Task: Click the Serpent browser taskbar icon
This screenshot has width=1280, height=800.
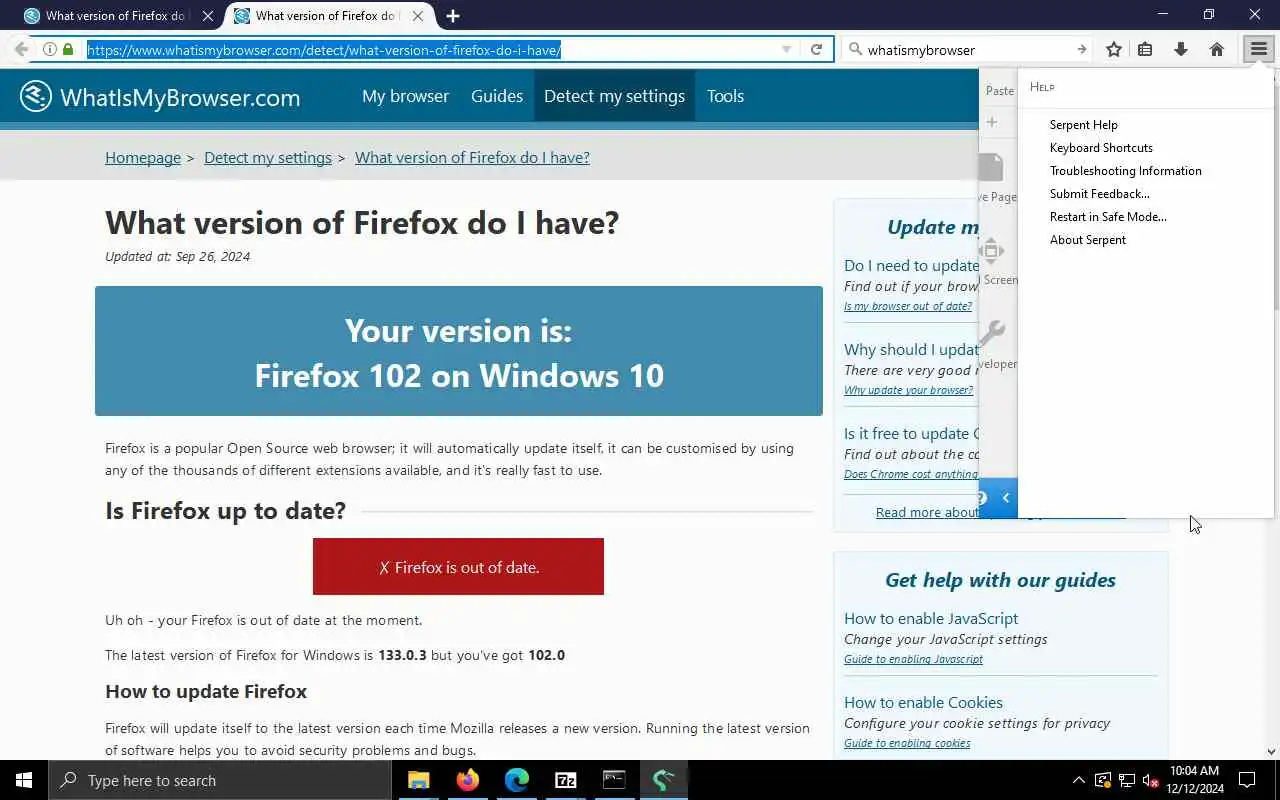Action: pyautogui.click(x=664, y=780)
